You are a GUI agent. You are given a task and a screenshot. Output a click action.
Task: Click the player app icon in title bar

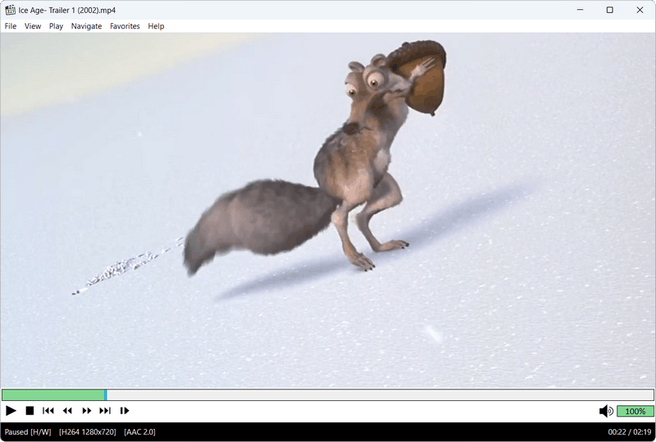point(10,10)
